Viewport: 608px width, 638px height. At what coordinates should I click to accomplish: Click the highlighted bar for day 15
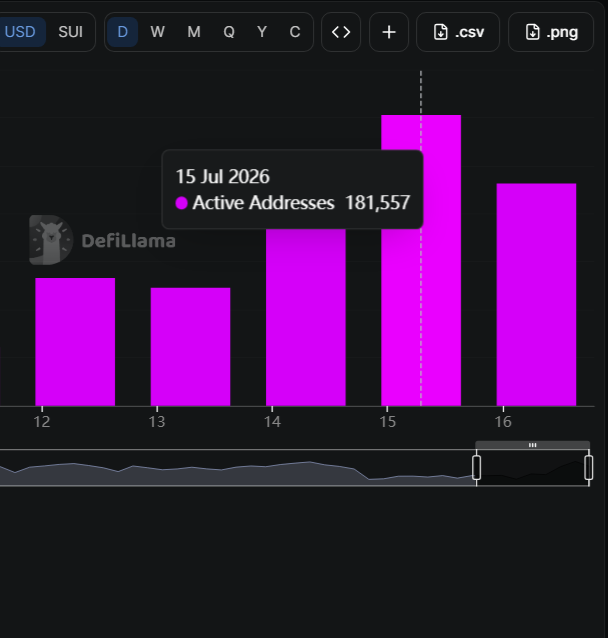(x=421, y=260)
